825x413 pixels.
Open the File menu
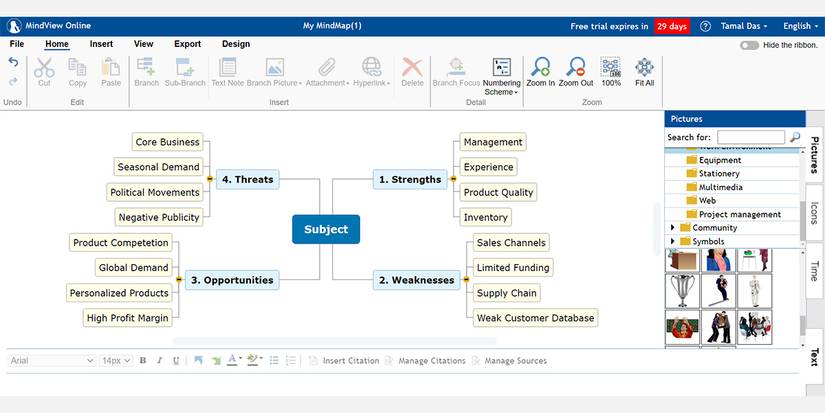coord(17,44)
